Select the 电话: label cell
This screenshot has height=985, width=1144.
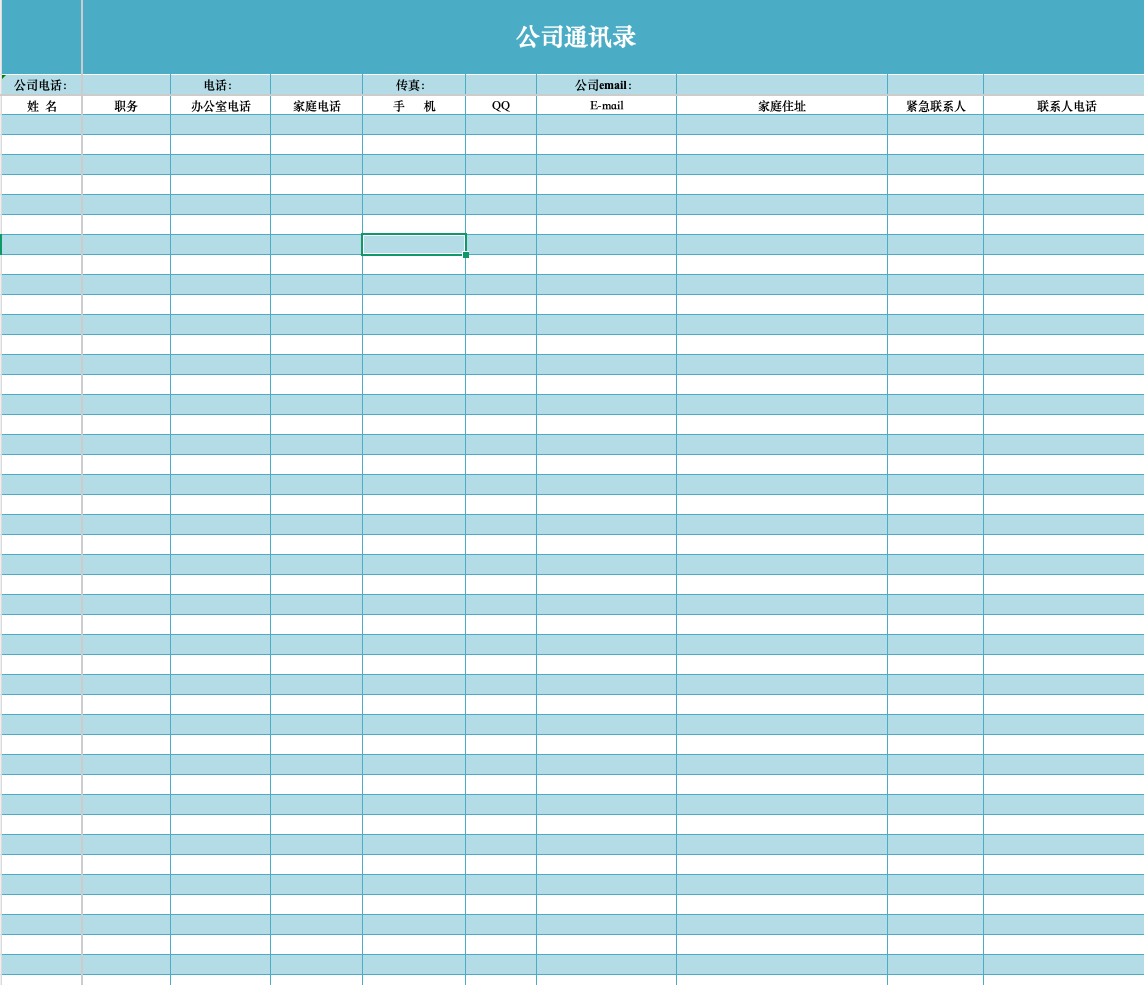click(x=220, y=85)
